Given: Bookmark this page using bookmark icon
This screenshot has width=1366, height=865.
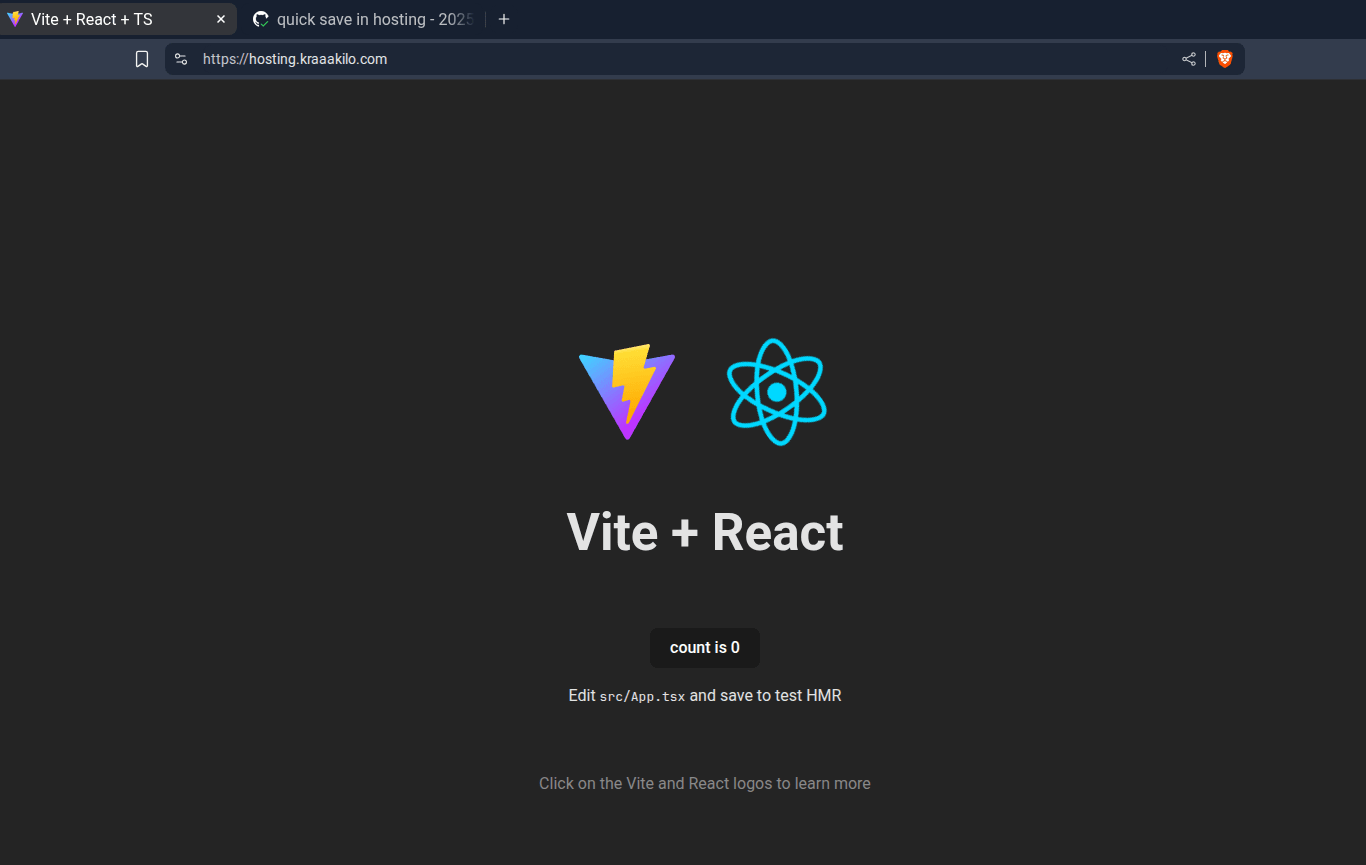Looking at the screenshot, I should point(142,59).
